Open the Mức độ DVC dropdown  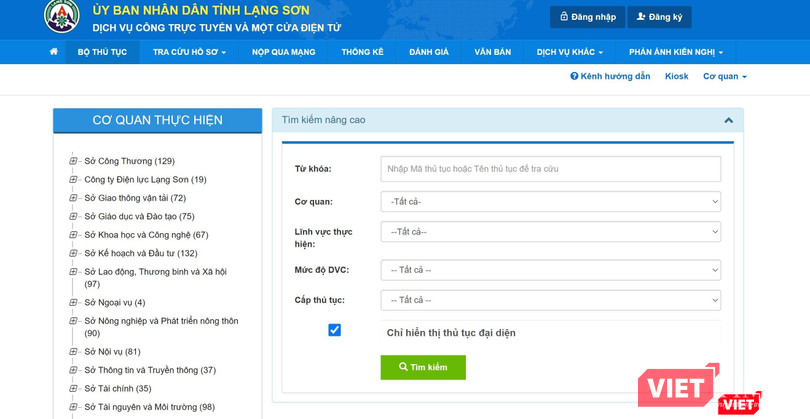tap(550, 270)
